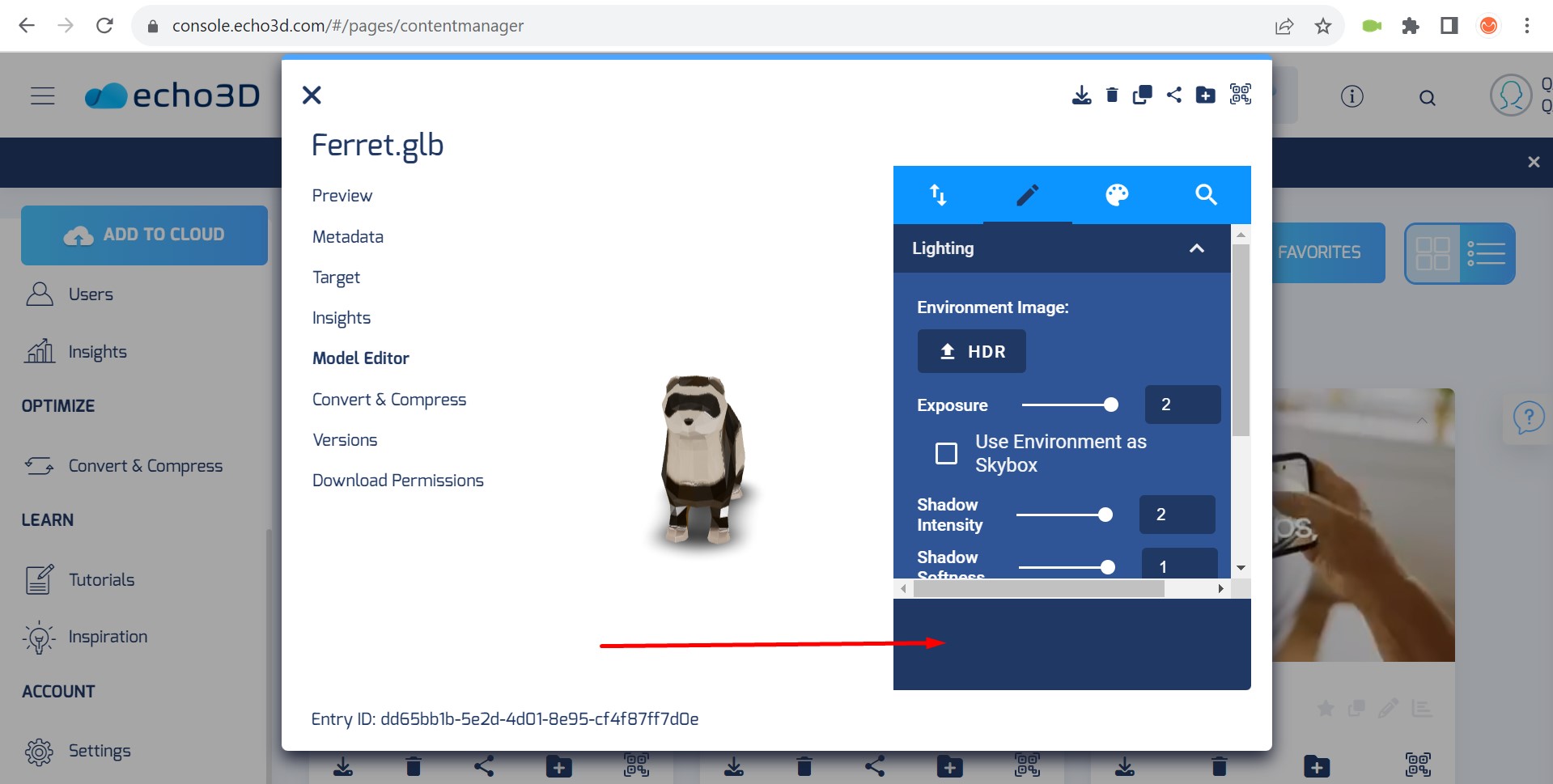Screen dimensions: 1553x784
Task: Bookmark page with star icon
Action: (1323, 26)
